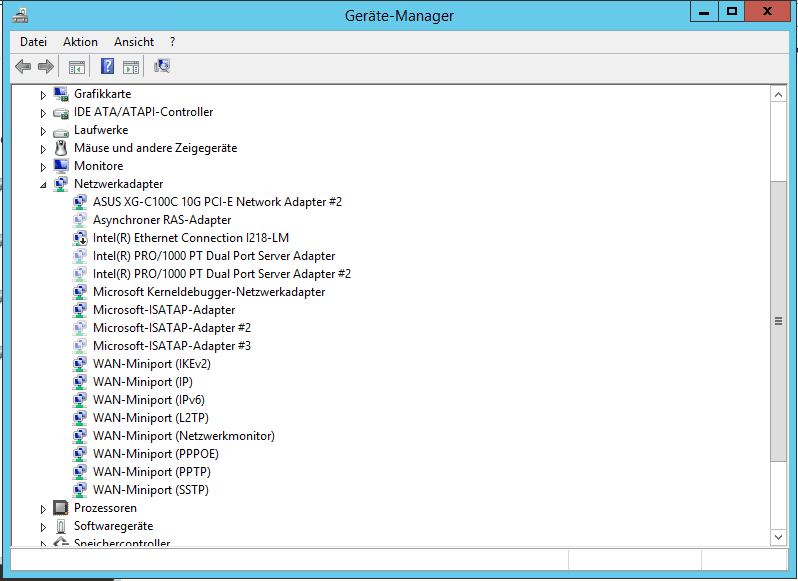Viewport: 798px width, 581px height.
Task: Select Intel(R) Ethernet Connection I218-LM
Action: 191,238
